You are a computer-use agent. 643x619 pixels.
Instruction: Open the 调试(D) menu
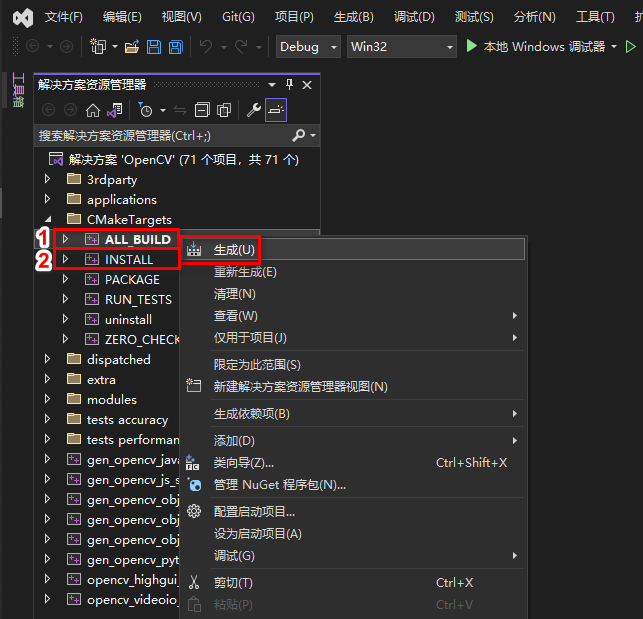click(414, 17)
